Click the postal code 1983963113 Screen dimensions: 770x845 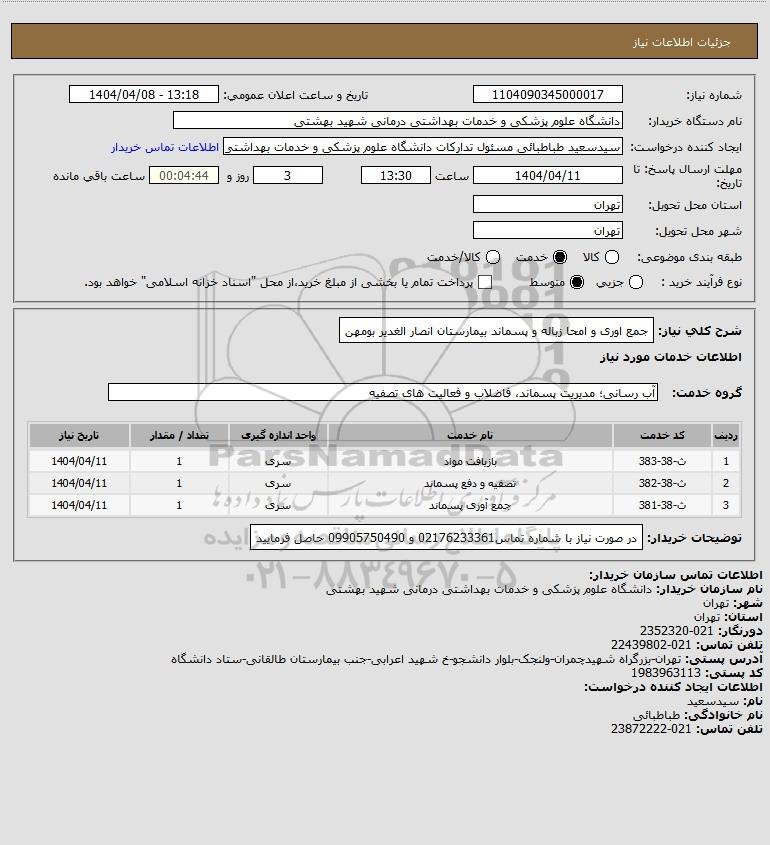[666, 673]
